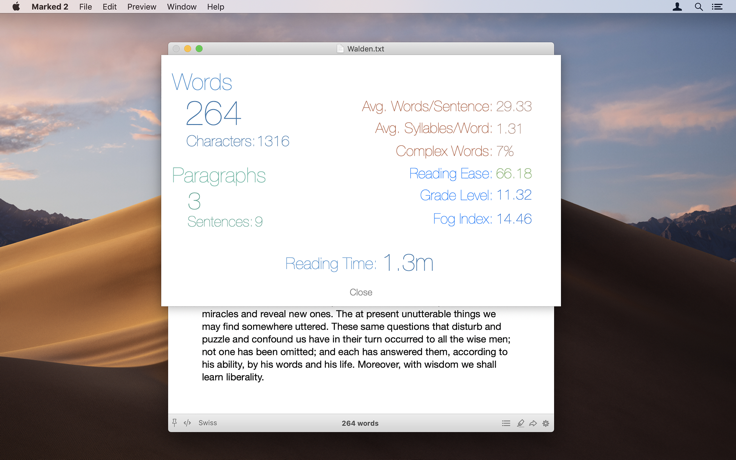Click Complex Words: 7% statistic
The image size is (736, 460).
[x=454, y=151]
